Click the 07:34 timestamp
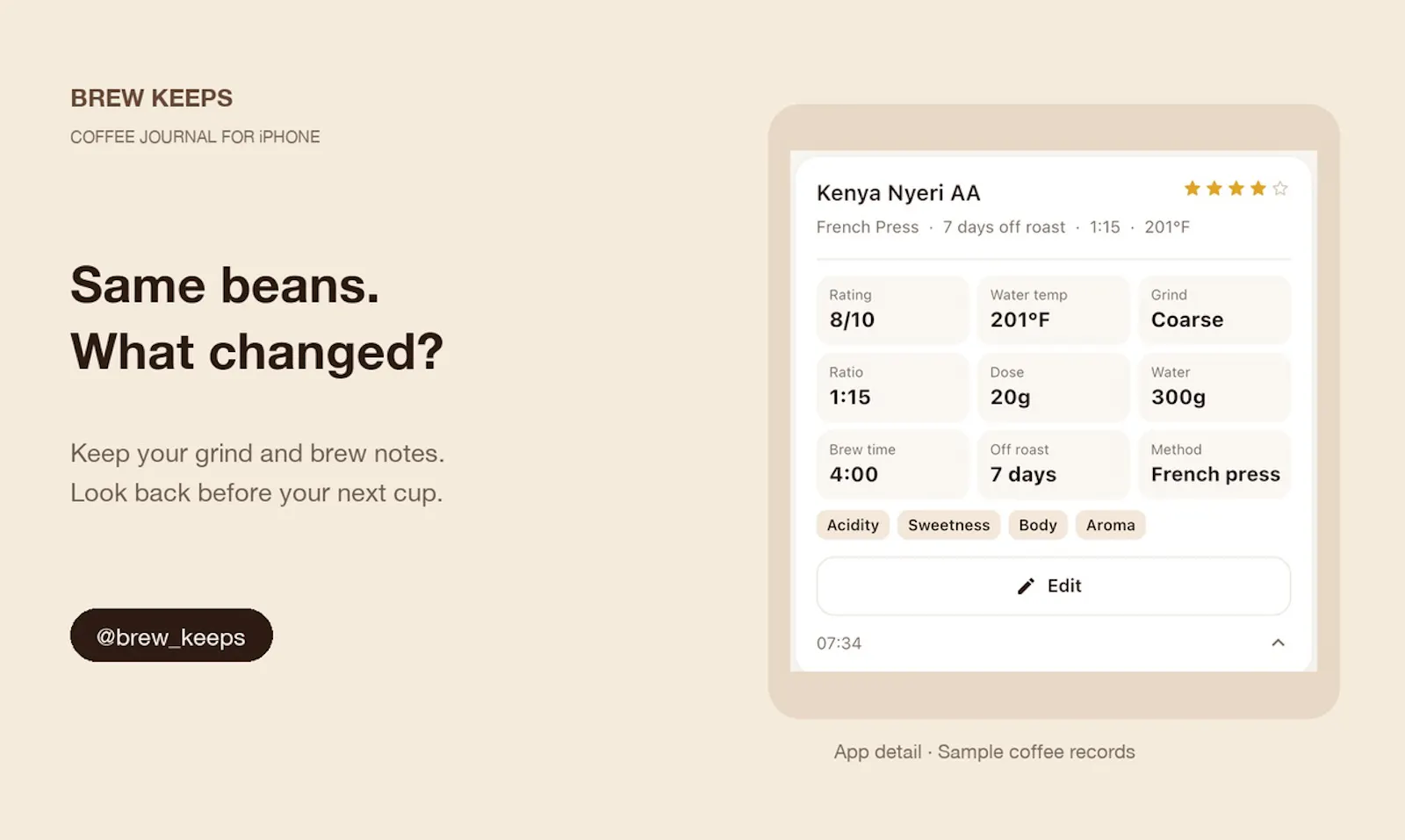Image resolution: width=1405 pixels, height=840 pixels. [839, 643]
